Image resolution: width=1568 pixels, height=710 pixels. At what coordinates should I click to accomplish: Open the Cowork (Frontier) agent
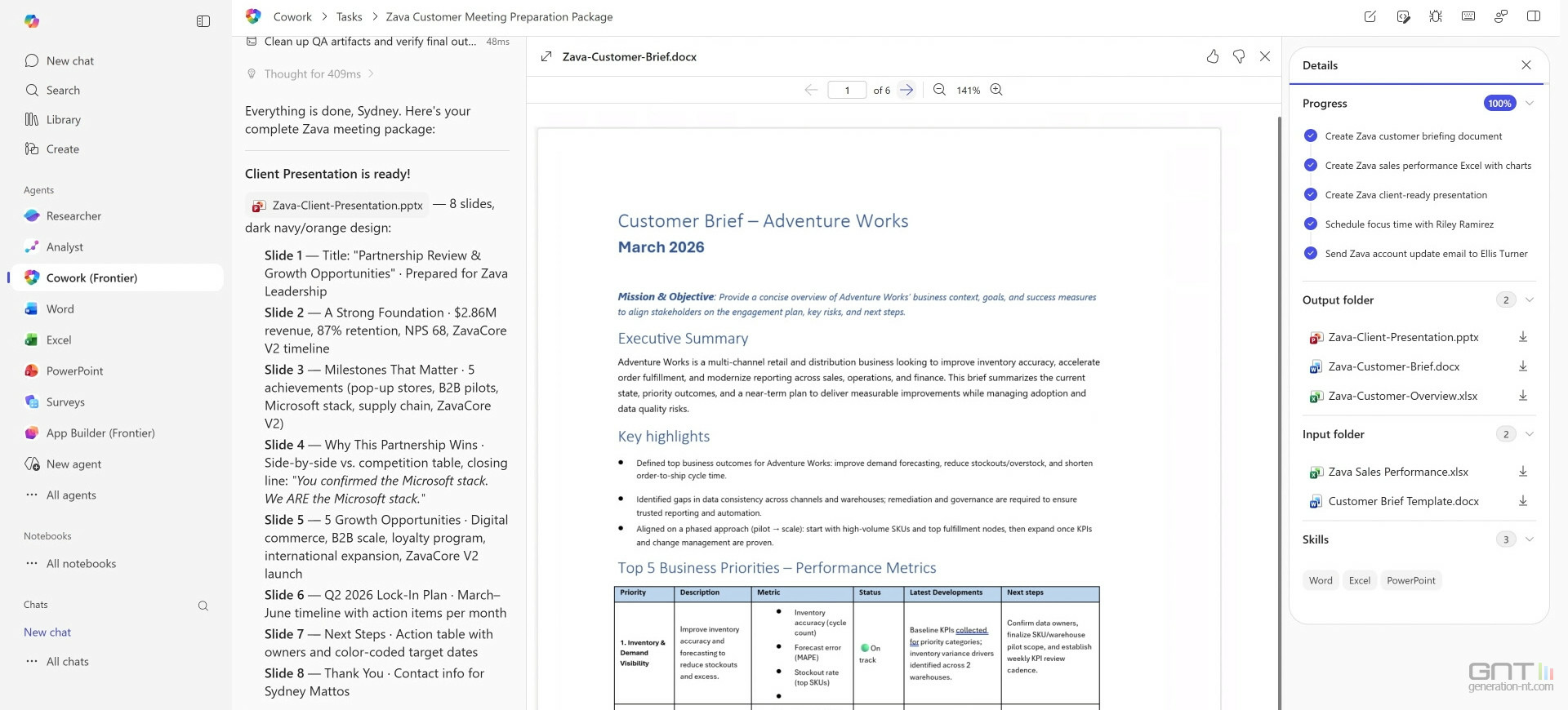(x=91, y=278)
